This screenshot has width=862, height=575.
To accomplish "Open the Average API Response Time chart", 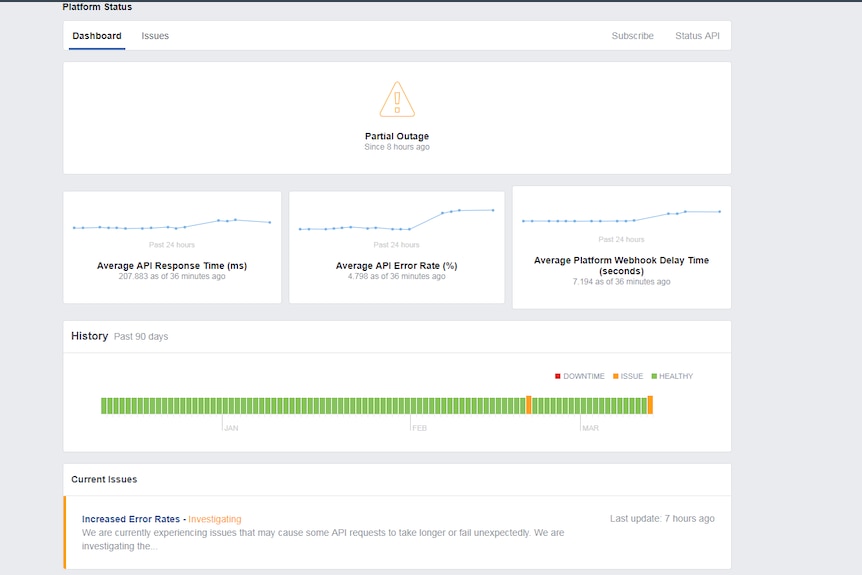I will [172, 224].
